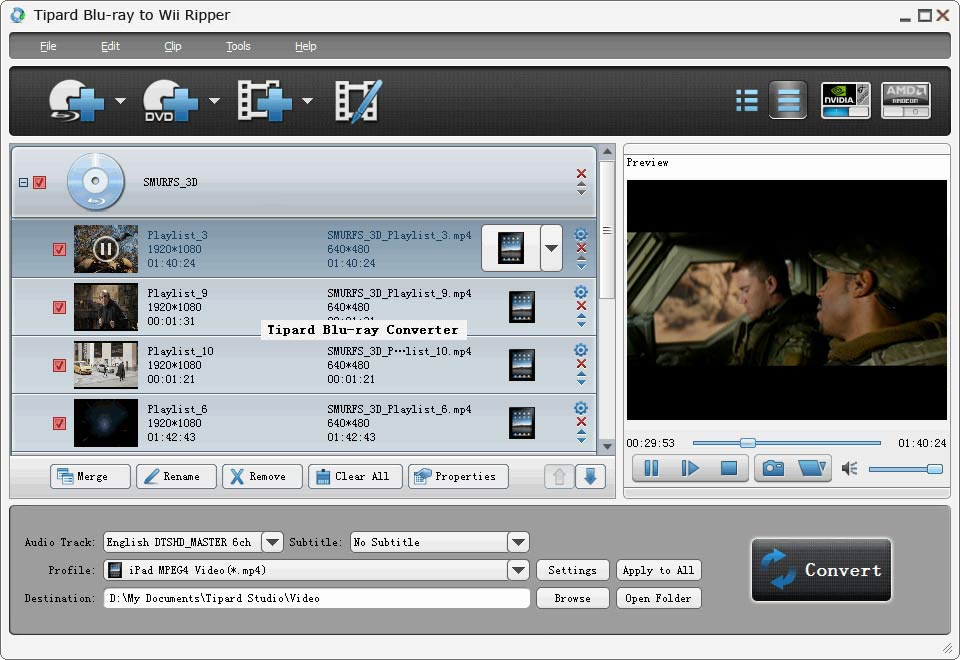
Task: Delete Playlist_10 with red X
Action: coord(581,364)
